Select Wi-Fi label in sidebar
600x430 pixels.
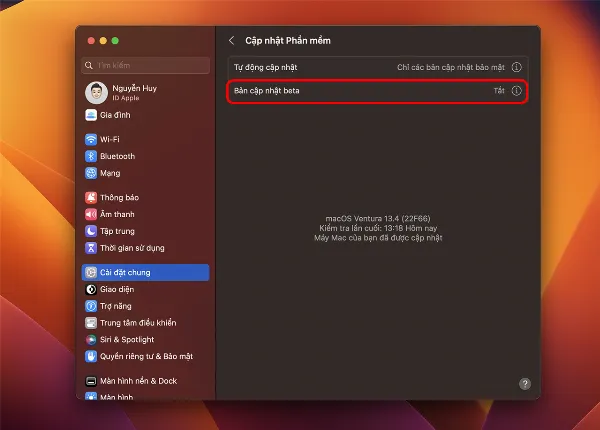tap(110, 139)
